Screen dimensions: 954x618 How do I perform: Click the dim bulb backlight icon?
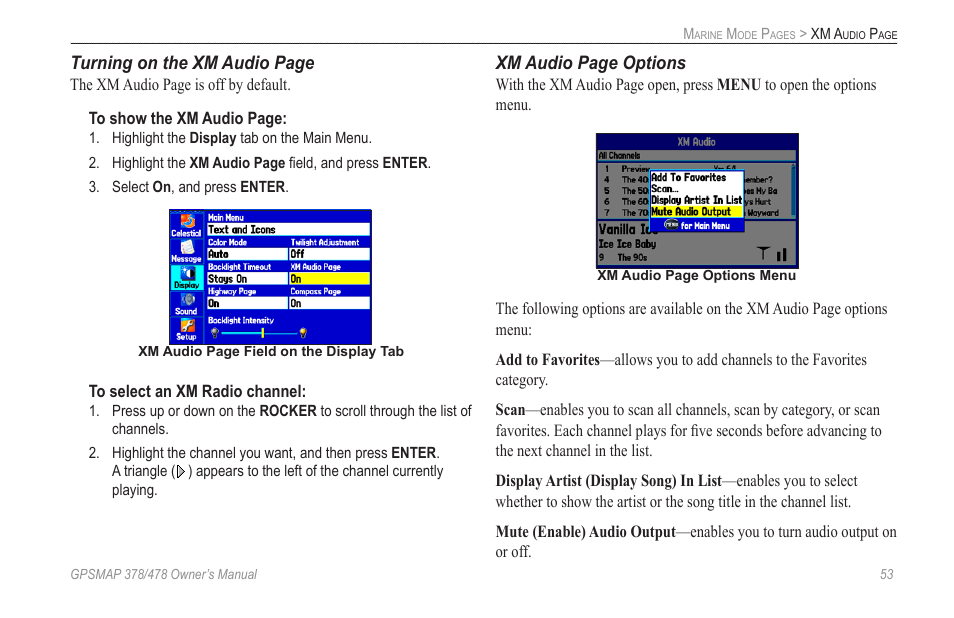(x=214, y=333)
